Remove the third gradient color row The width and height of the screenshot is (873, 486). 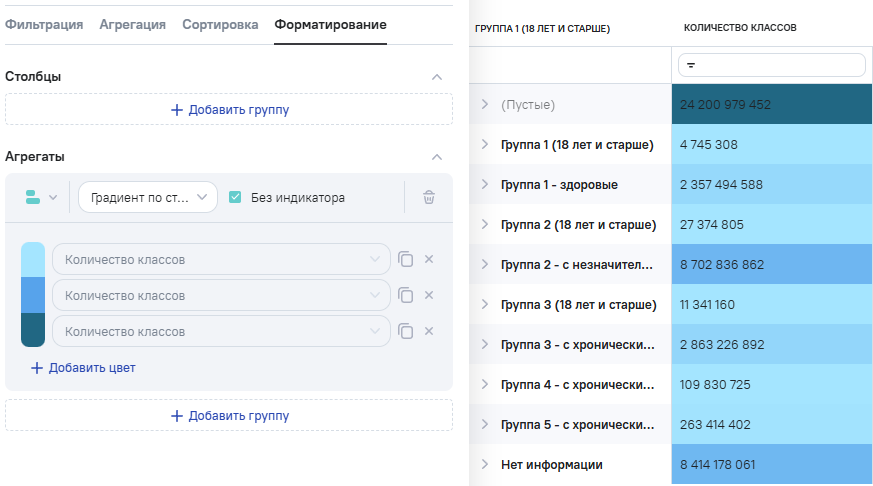pos(429,331)
